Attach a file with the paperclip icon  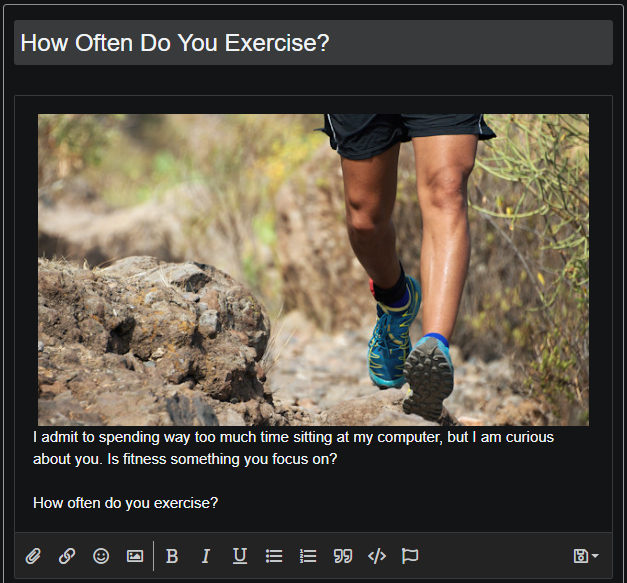33,556
